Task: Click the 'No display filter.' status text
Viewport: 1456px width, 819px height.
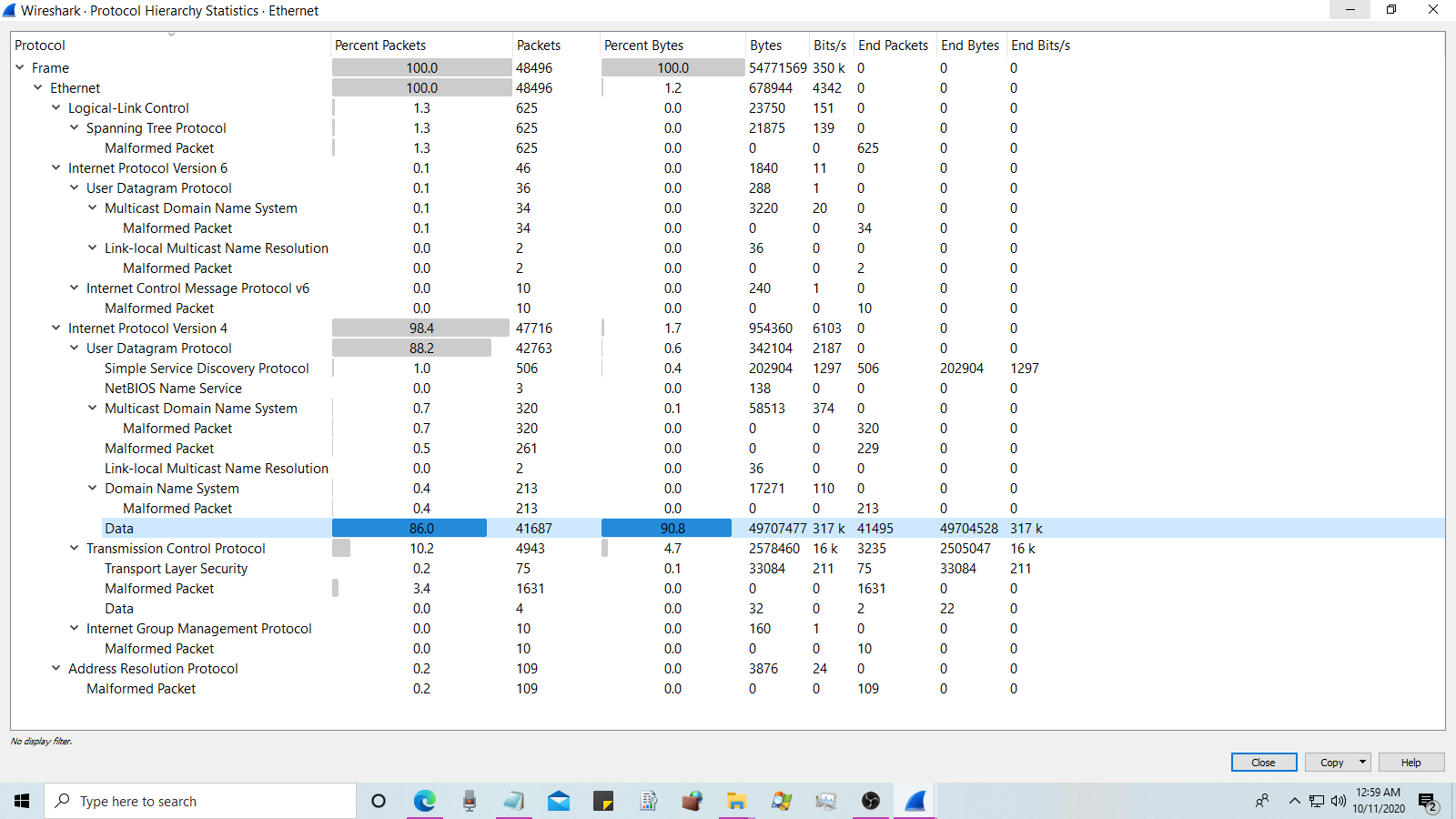Action: [x=41, y=741]
